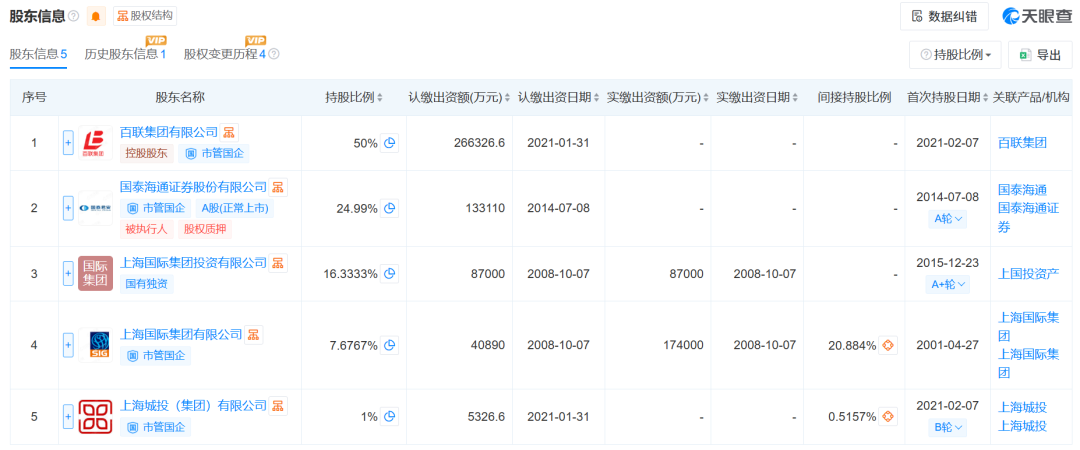Screen dimensions: 1080x450
Task: Click the 数据纠错 button
Action: 944,17
